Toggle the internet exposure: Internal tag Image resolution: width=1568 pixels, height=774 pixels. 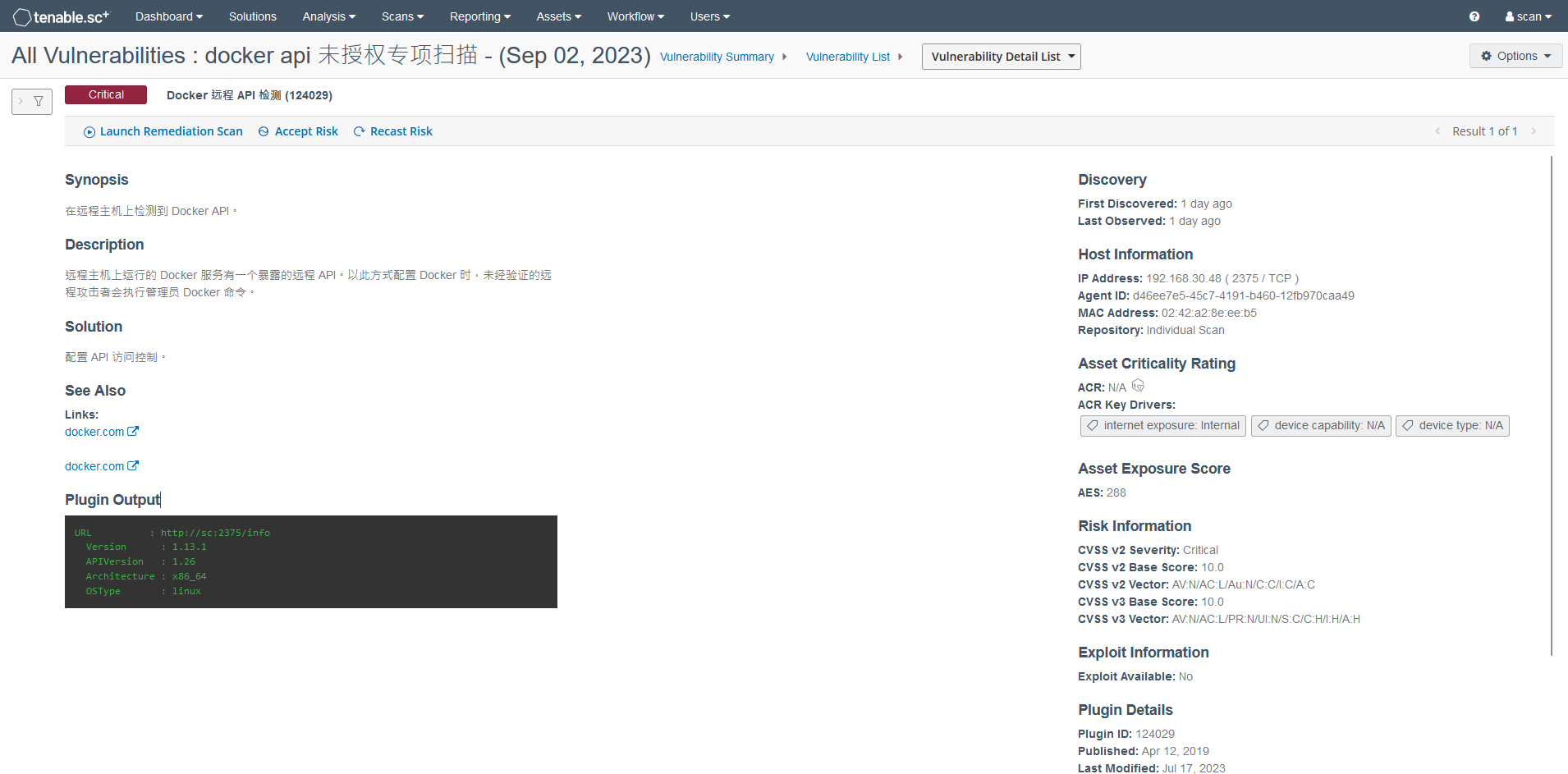coord(1162,425)
